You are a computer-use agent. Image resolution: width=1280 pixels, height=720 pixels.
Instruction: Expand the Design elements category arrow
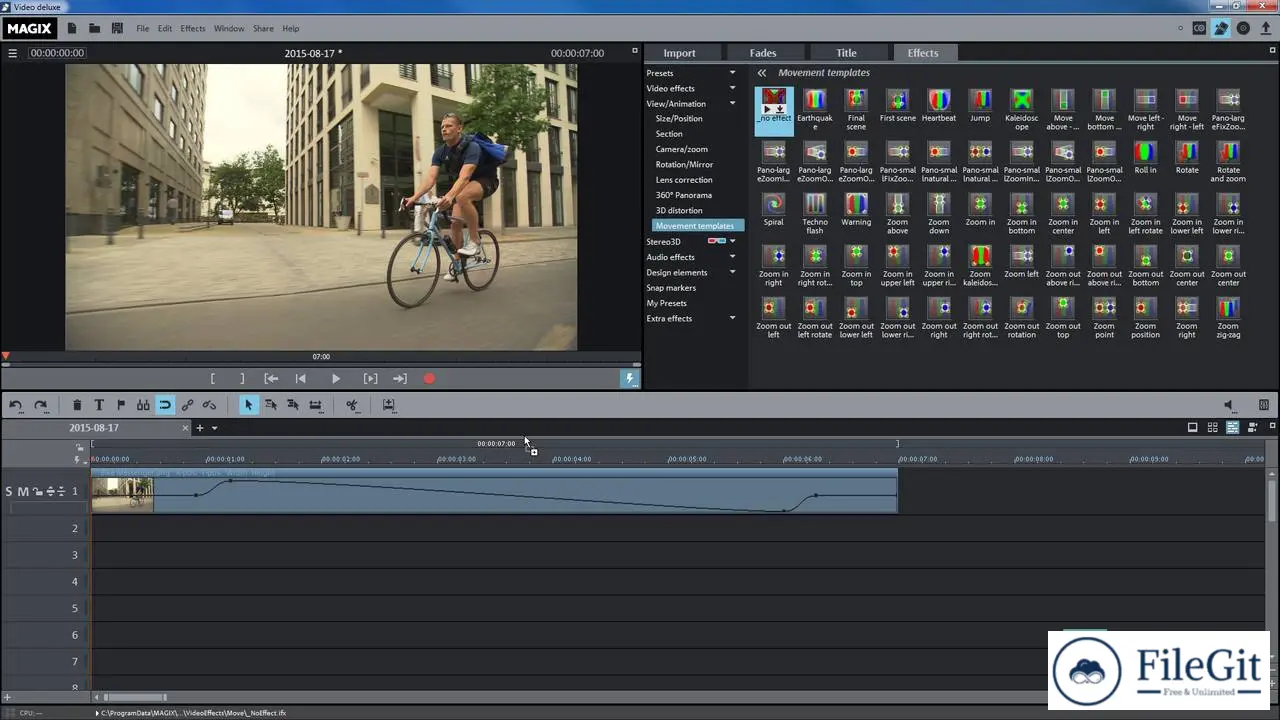732,272
